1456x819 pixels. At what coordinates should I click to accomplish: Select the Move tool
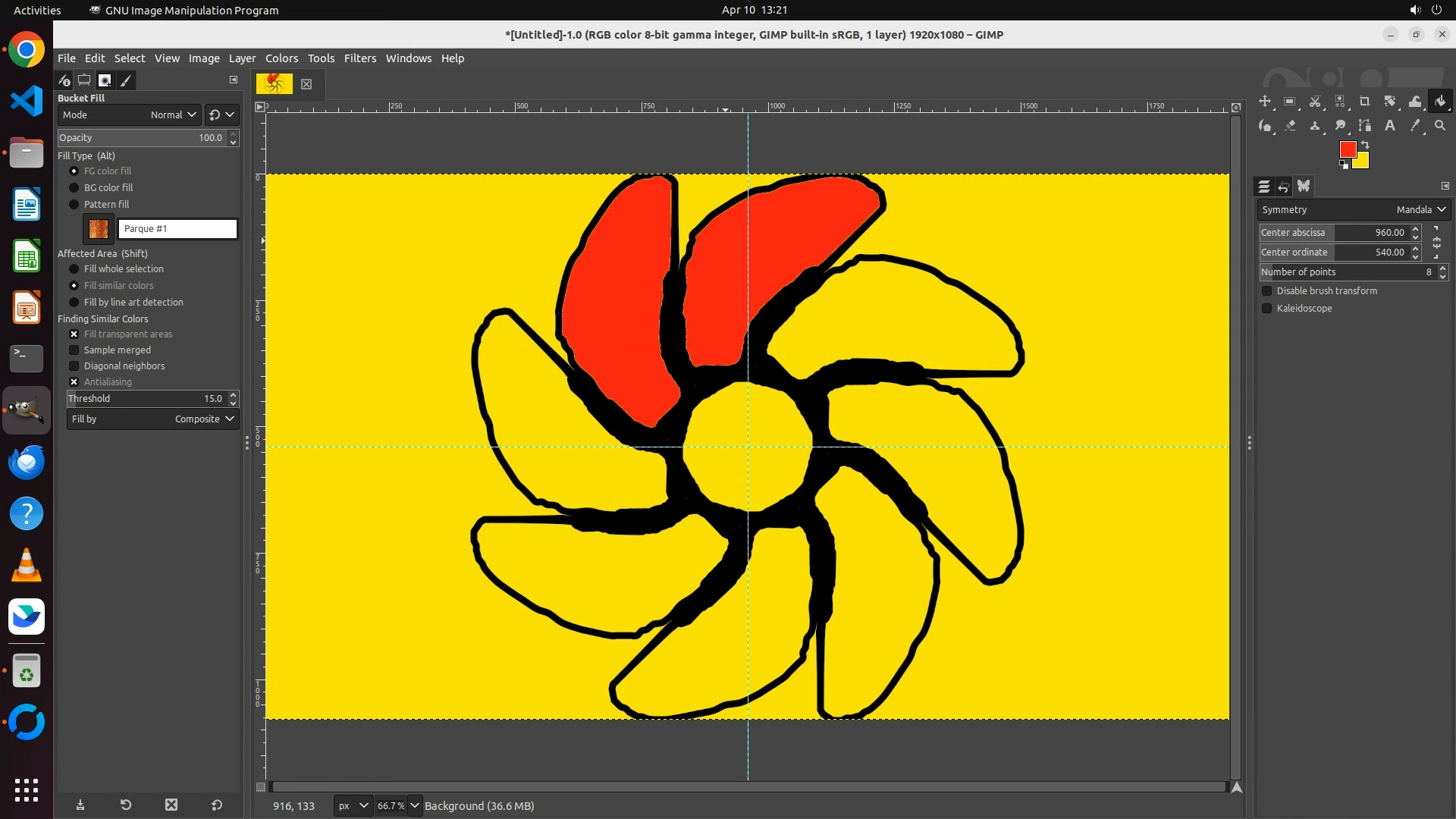(x=1265, y=101)
